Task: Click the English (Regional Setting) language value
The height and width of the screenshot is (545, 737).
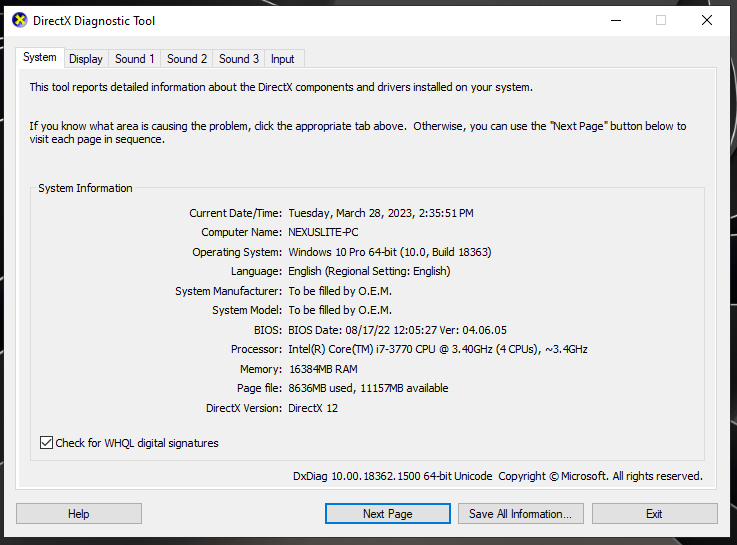Action: 369,271
